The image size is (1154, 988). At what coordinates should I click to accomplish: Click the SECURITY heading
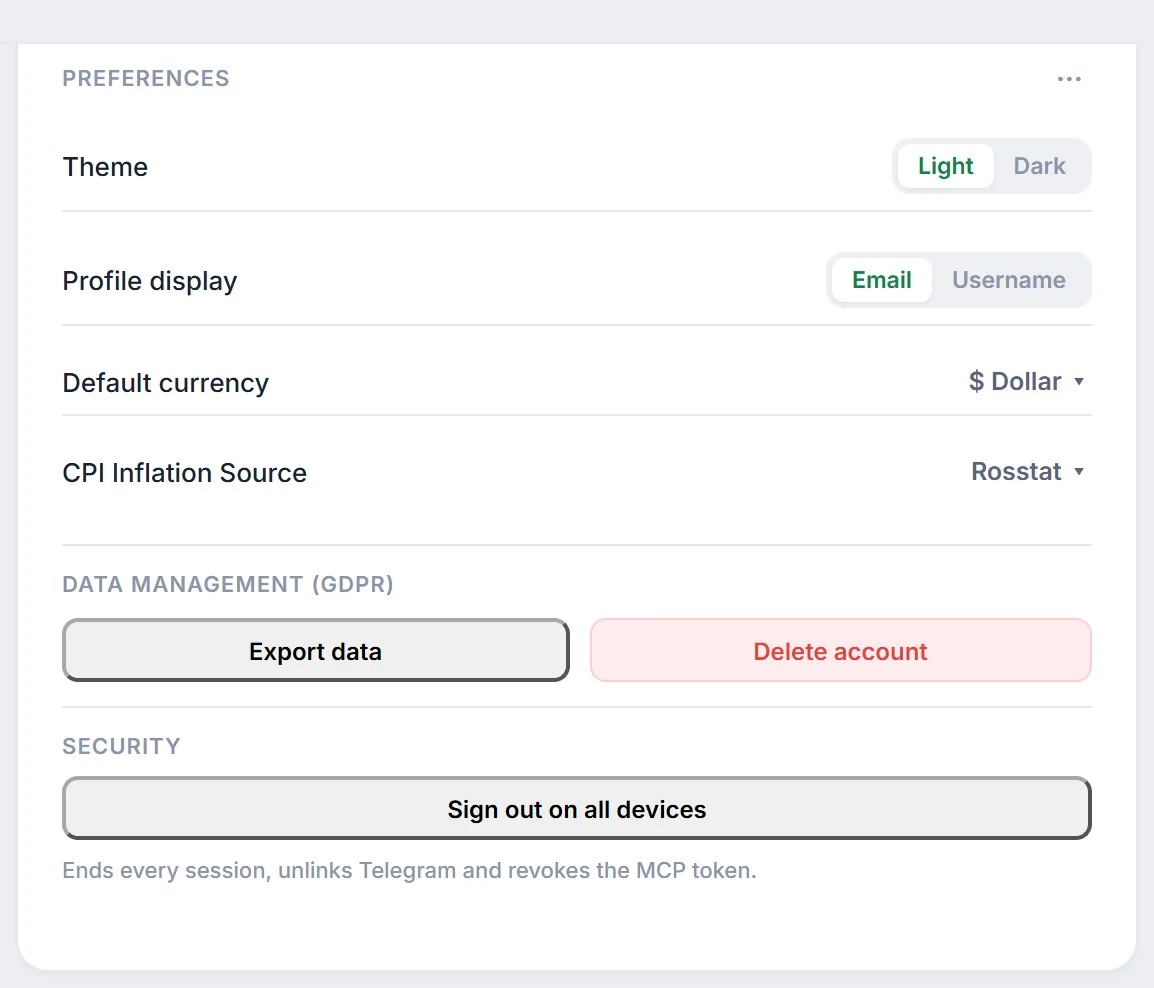pos(121,746)
